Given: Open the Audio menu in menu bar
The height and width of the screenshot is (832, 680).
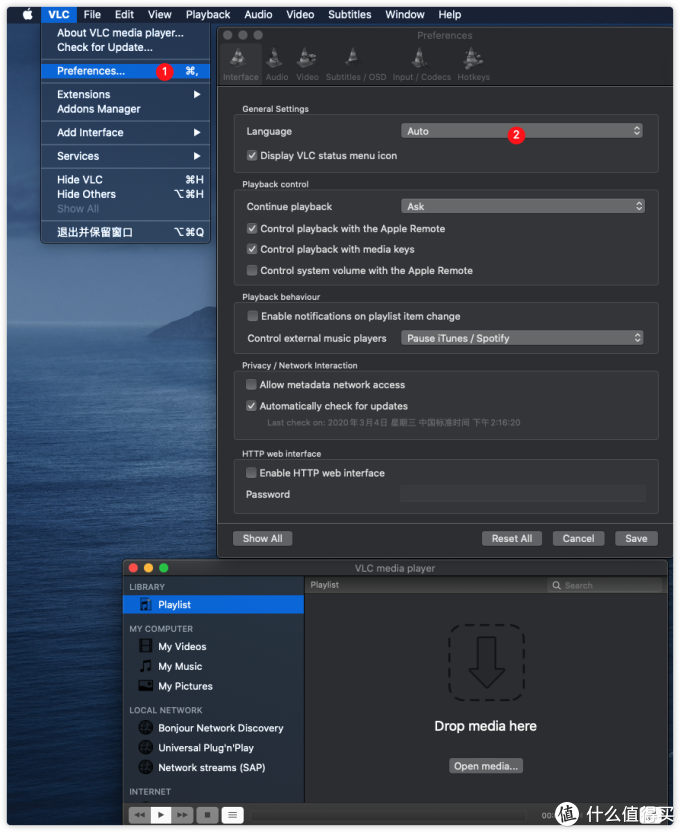Looking at the screenshot, I should pos(258,14).
